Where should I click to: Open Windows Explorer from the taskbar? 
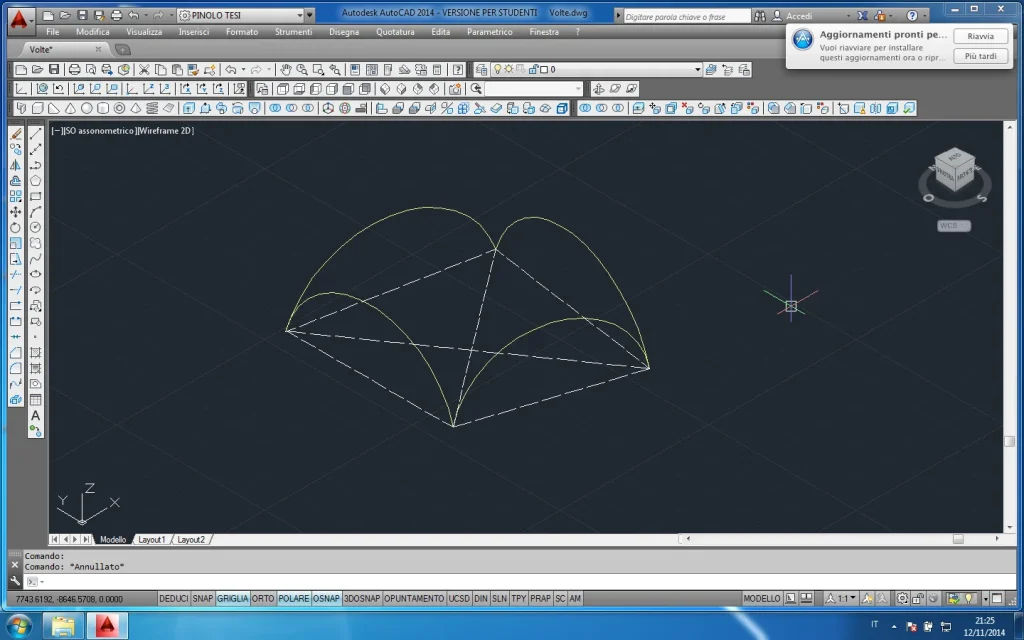tap(63, 626)
